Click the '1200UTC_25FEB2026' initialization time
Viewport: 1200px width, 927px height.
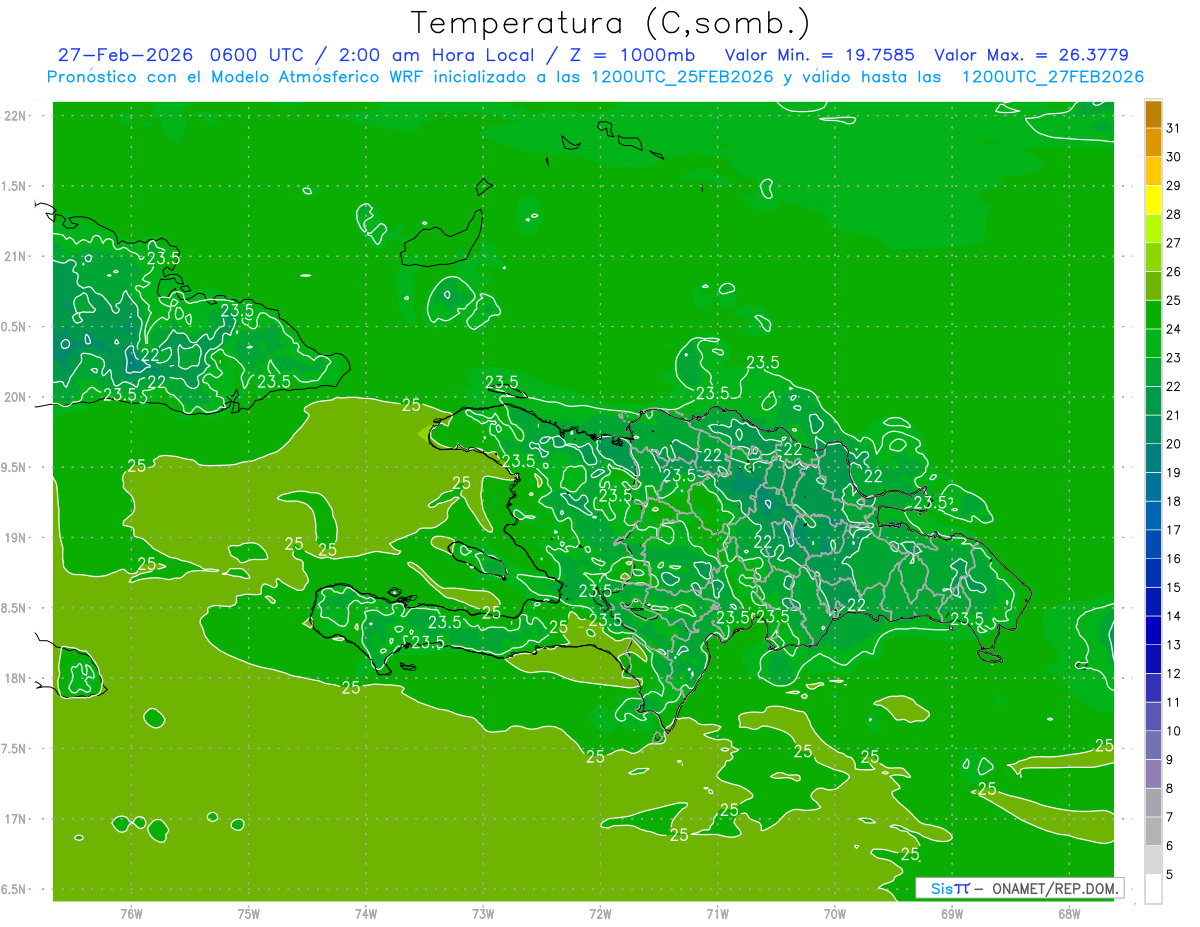[683, 77]
